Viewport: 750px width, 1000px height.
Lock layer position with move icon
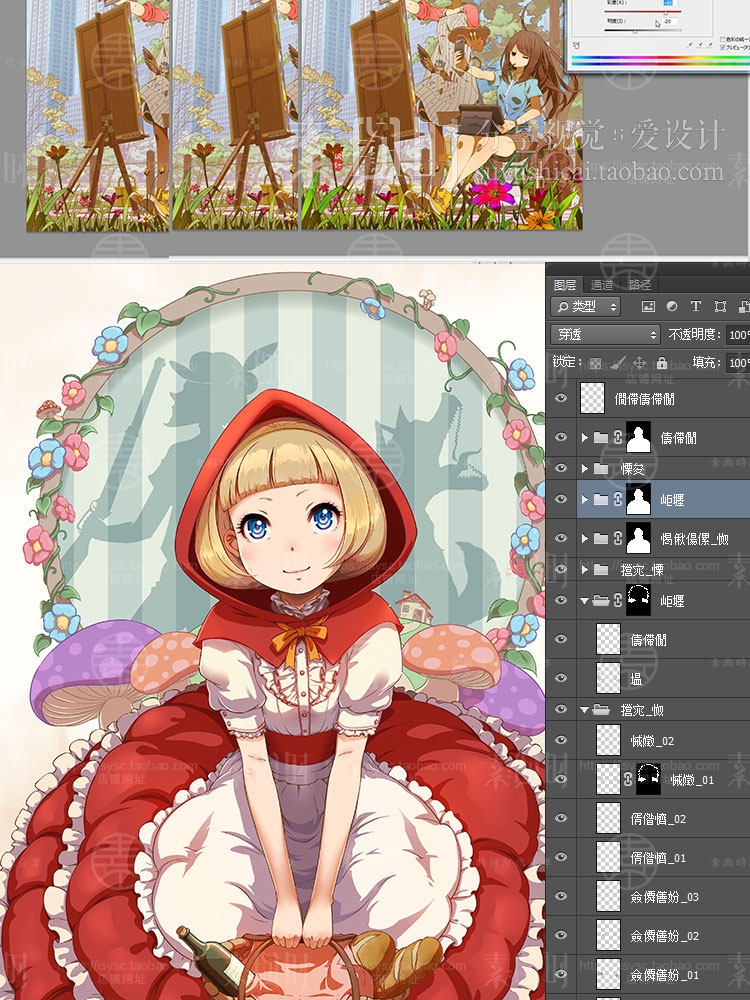pos(640,363)
